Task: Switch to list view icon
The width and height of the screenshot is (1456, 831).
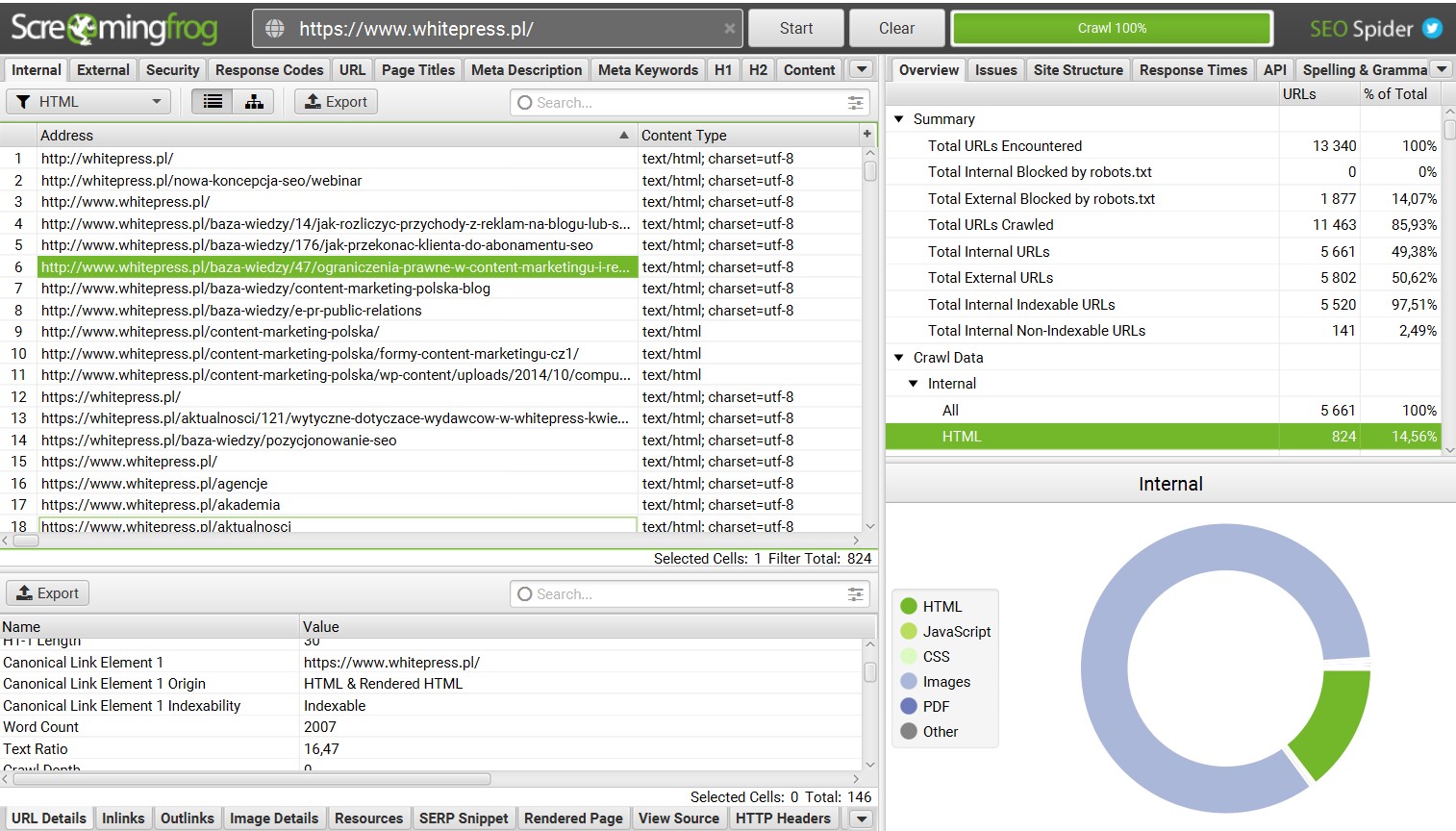Action: click(x=213, y=102)
